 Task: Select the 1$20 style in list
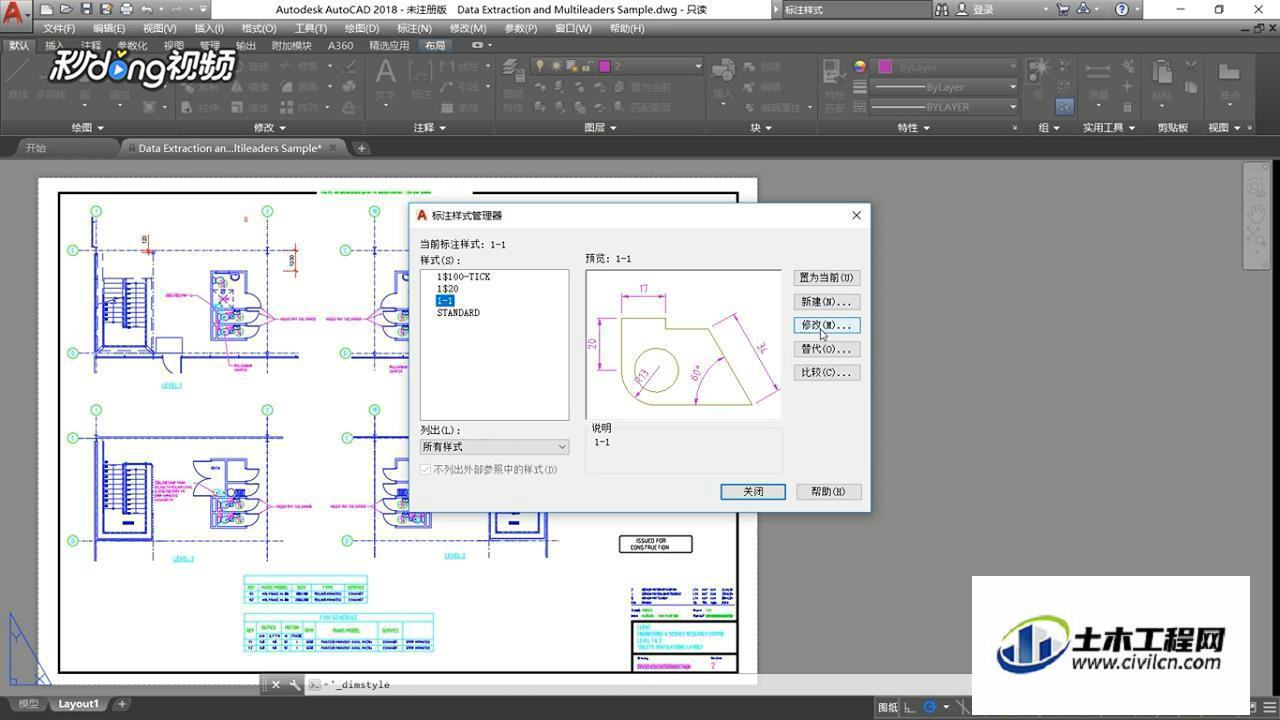coord(448,289)
